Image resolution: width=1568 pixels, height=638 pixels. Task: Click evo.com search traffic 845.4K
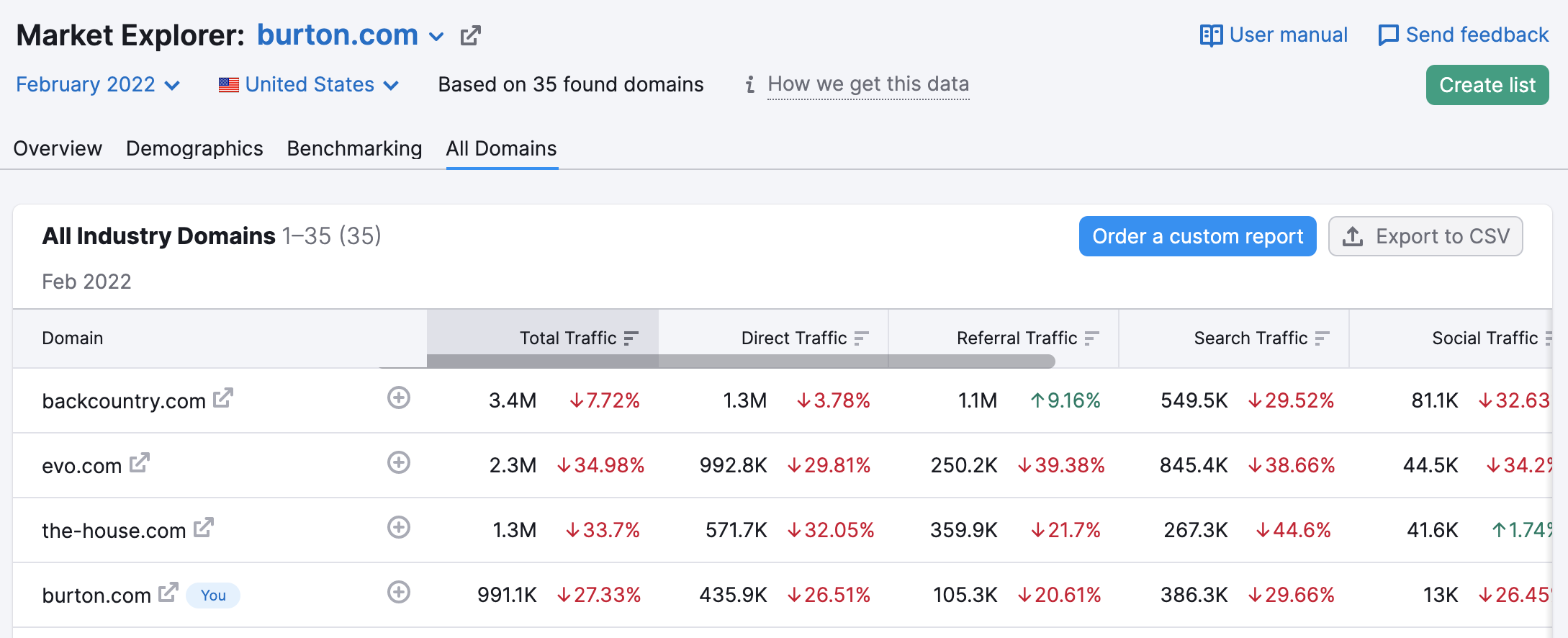coord(1194,465)
